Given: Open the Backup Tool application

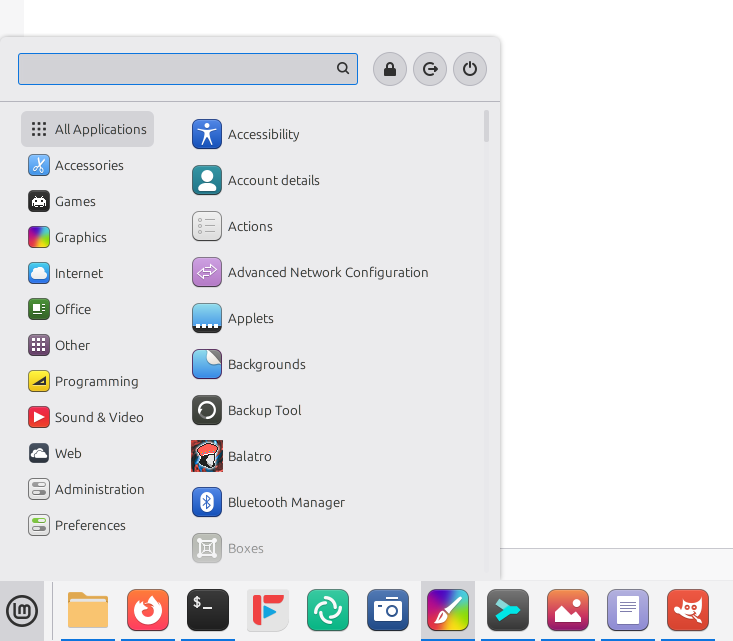Looking at the screenshot, I should click(x=264, y=410).
